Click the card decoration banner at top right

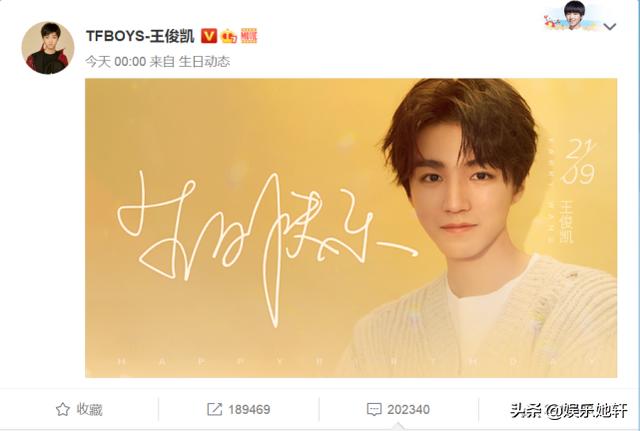(x=573, y=16)
